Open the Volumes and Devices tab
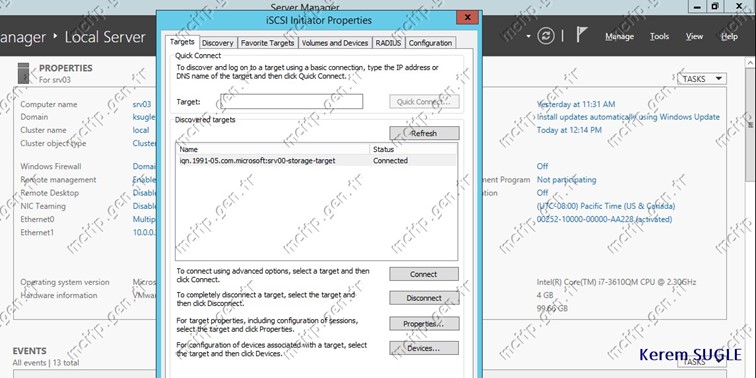Image resolution: width=756 pixels, height=378 pixels. coord(335,43)
